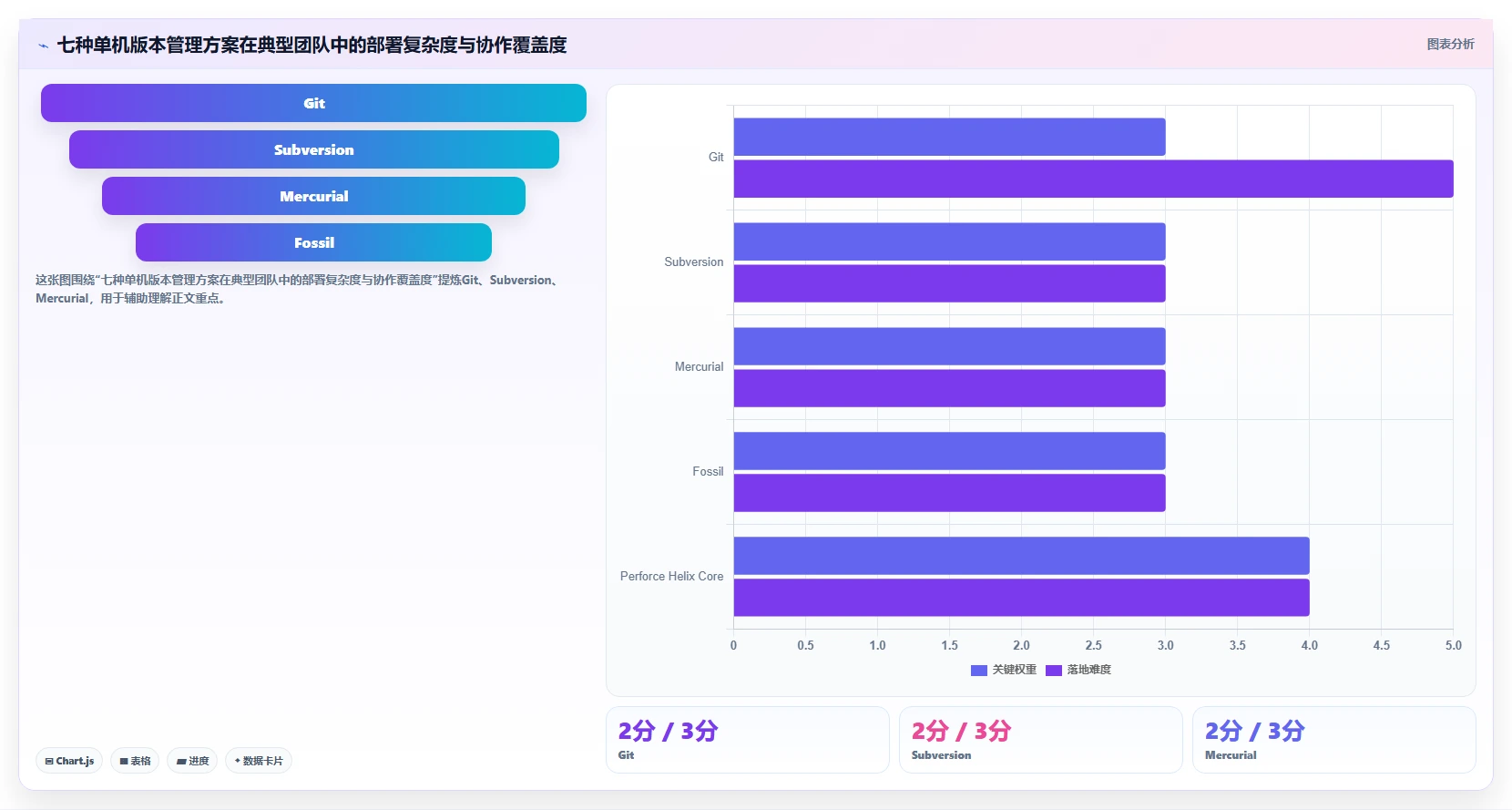This screenshot has width=1512, height=810.
Task: Click Mercurial's 关键权重 bar
Action: tap(949, 346)
